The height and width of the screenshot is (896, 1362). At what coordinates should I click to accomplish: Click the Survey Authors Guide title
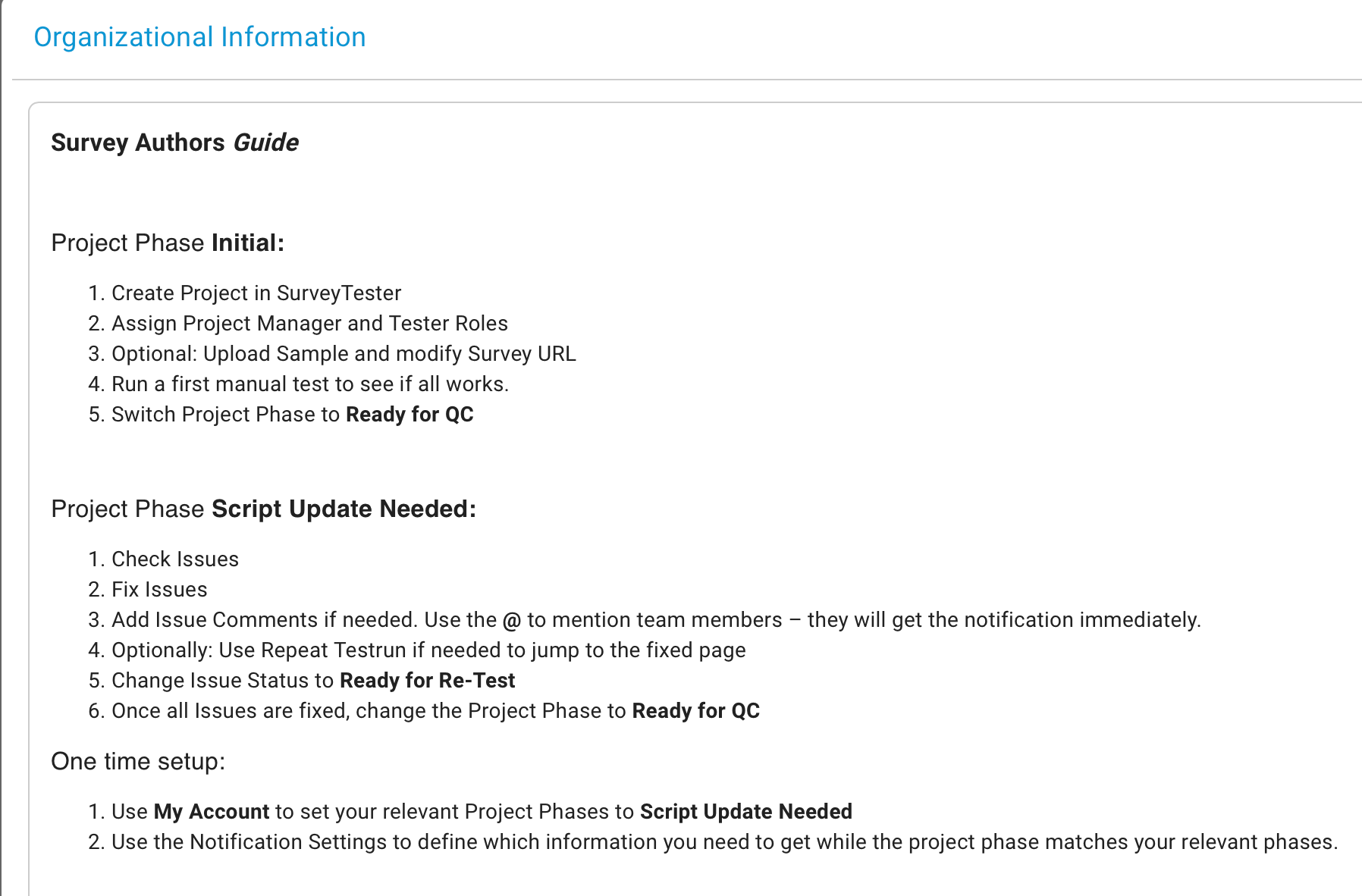click(174, 143)
